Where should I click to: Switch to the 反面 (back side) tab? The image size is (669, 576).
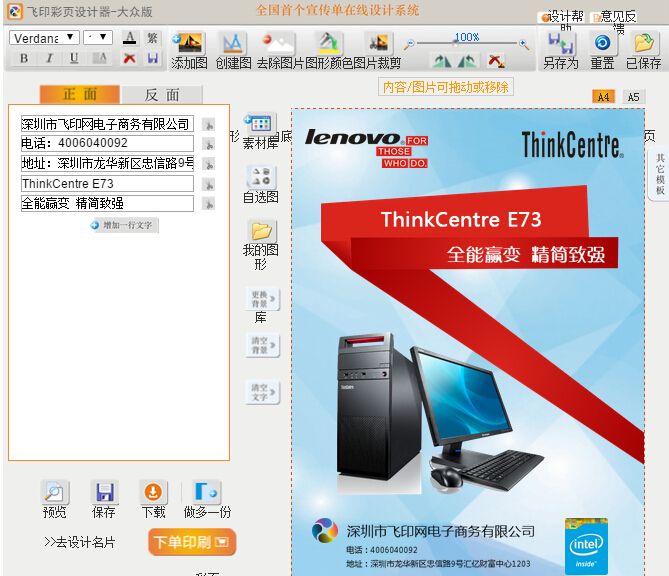coord(162,95)
